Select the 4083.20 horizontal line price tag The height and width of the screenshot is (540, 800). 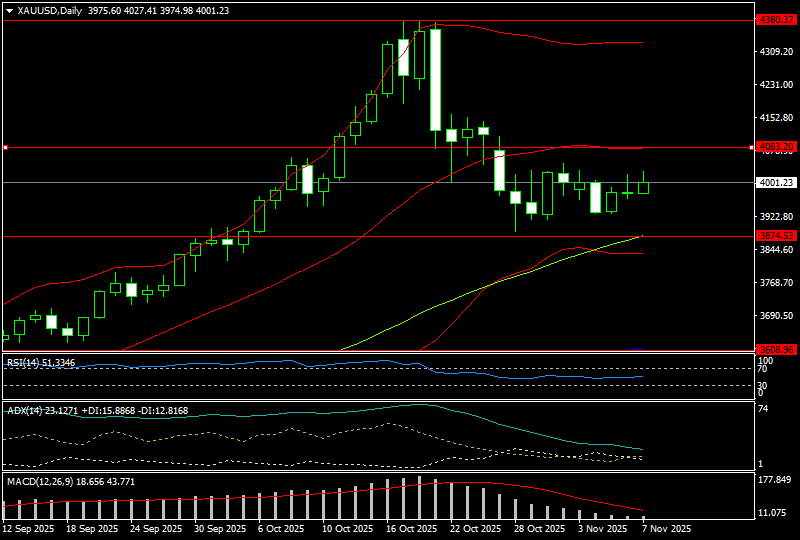[776, 147]
